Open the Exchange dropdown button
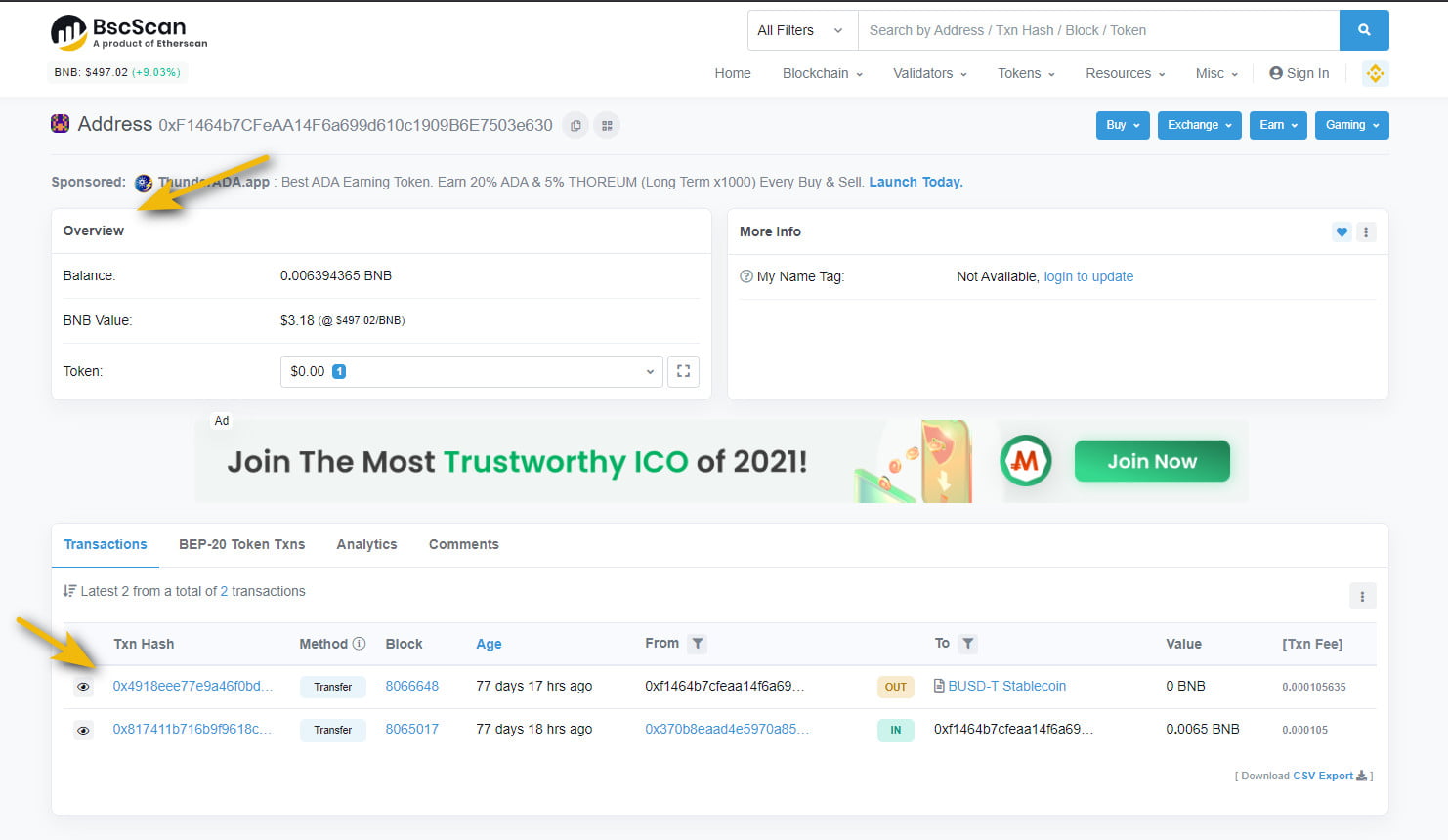 [x=1200, y=125]
